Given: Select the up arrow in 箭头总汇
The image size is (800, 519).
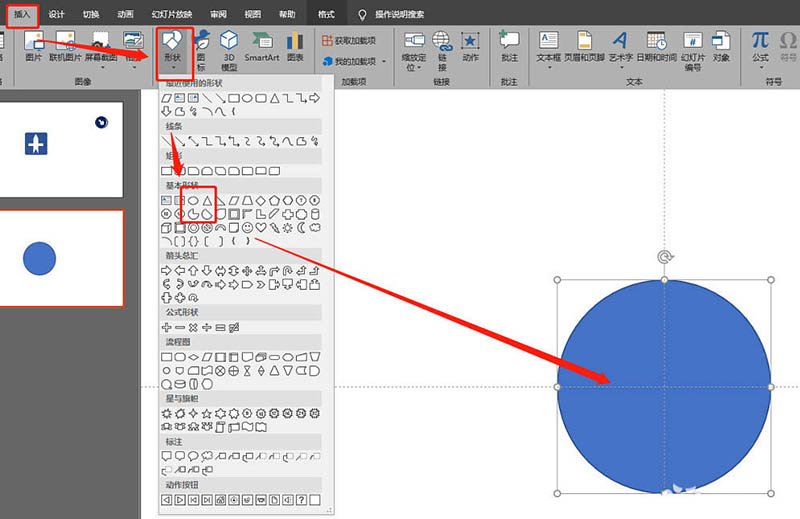Looking at the screenshot, I should pos(193,270).
